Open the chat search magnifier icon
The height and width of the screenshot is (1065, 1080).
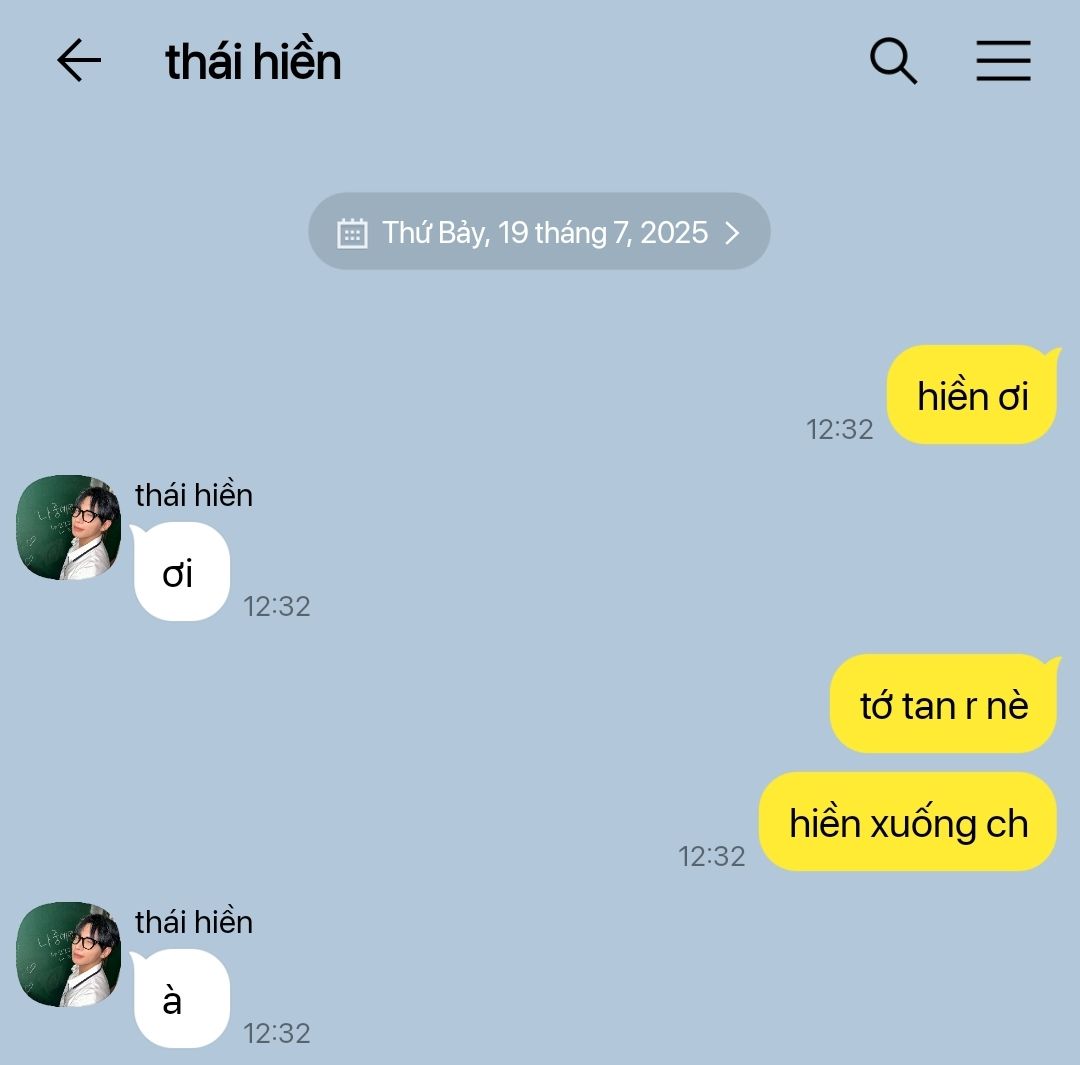(893, 61)
